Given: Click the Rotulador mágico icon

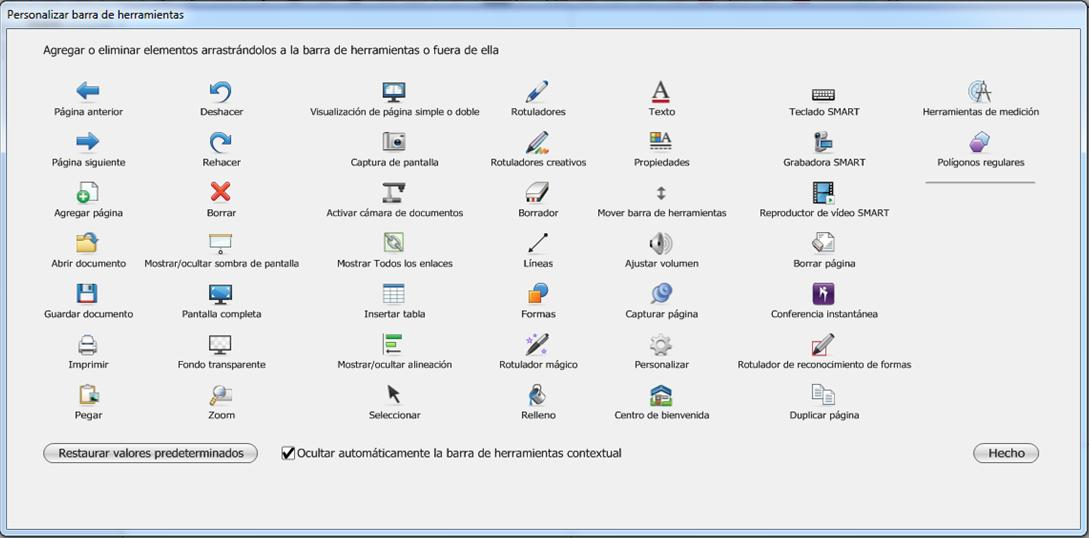Looking at the screenshot, I should click(x=537, y=344).
